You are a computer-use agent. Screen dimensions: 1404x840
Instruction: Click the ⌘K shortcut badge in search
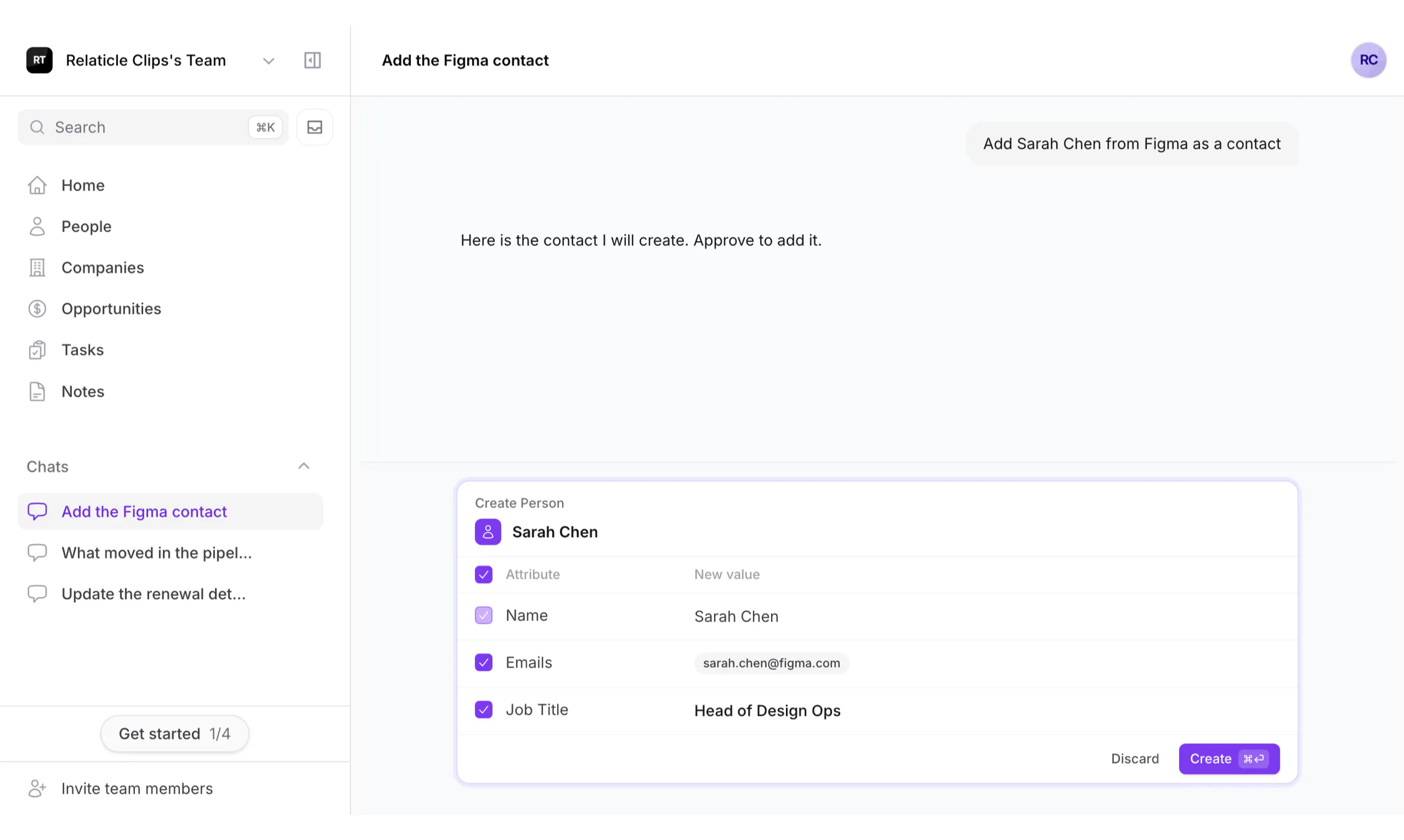[x=265, y=127]
